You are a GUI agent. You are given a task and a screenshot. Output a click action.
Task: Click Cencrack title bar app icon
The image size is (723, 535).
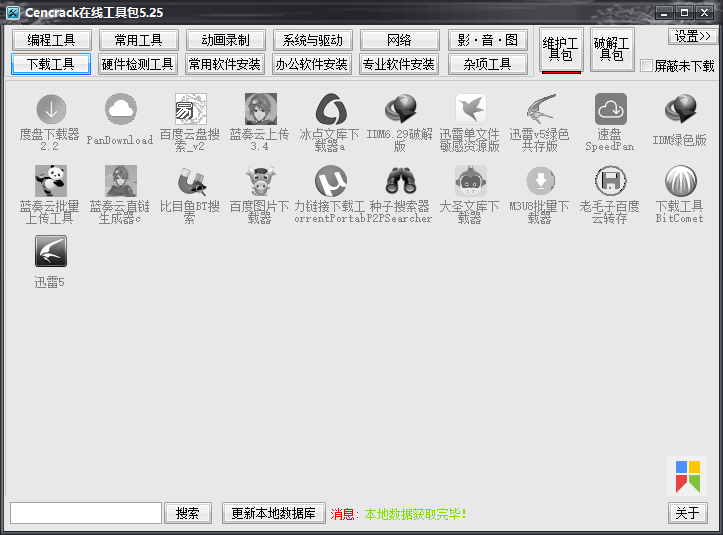(x=13, y=12)
